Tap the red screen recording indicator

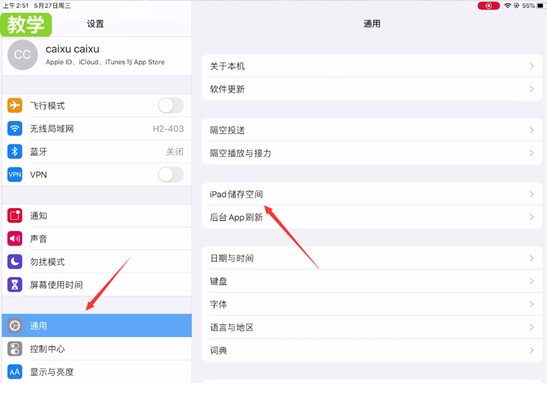point(488,6)
